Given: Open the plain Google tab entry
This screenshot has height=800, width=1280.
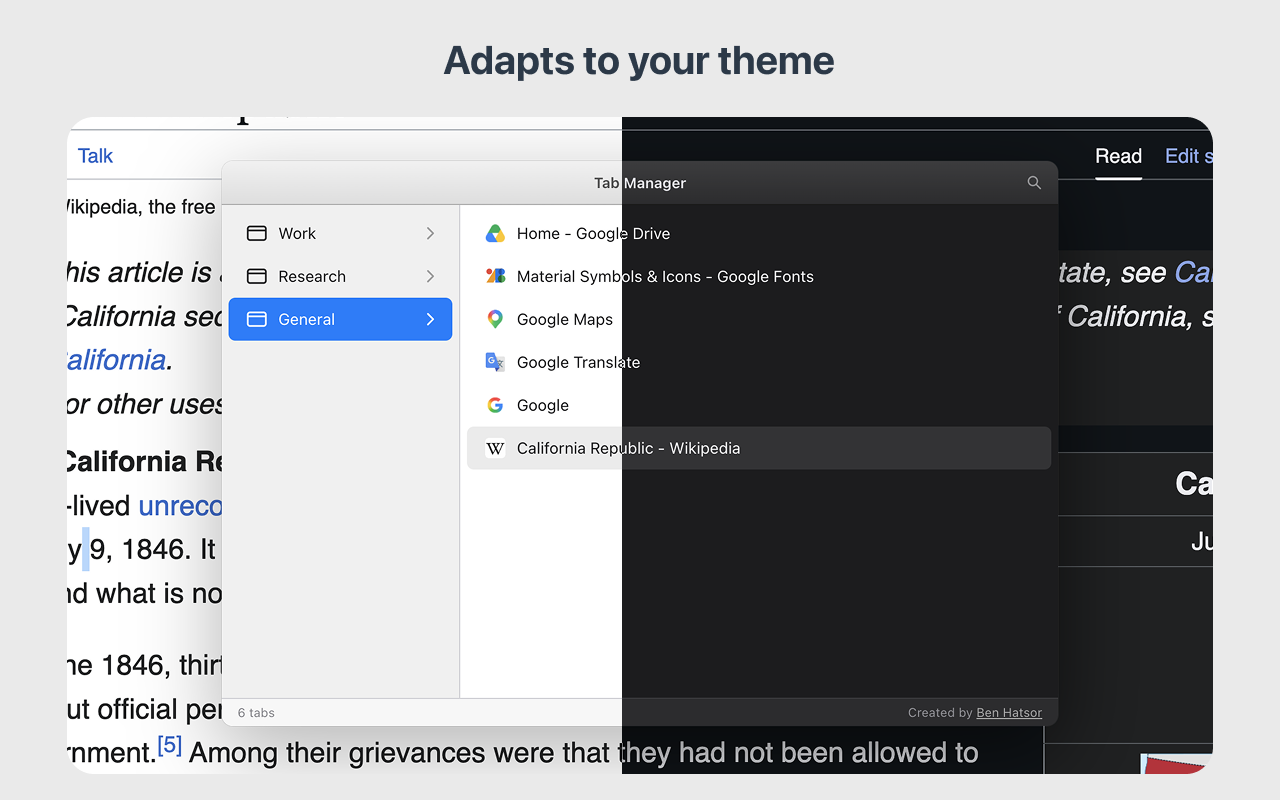Looking at the screenshot, I should 759,405.
